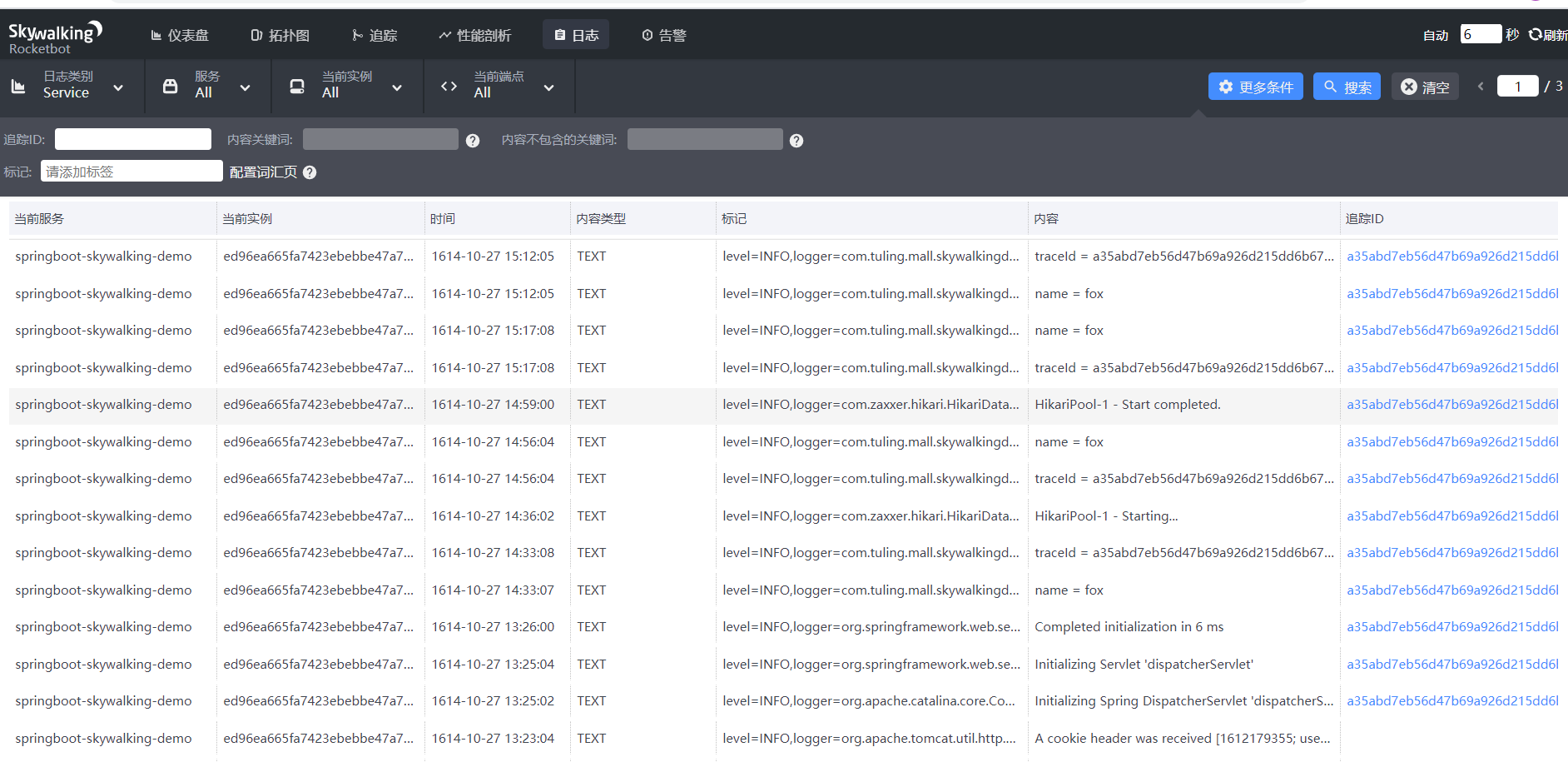Click help icon beside content keyword field

coord(473,141)
